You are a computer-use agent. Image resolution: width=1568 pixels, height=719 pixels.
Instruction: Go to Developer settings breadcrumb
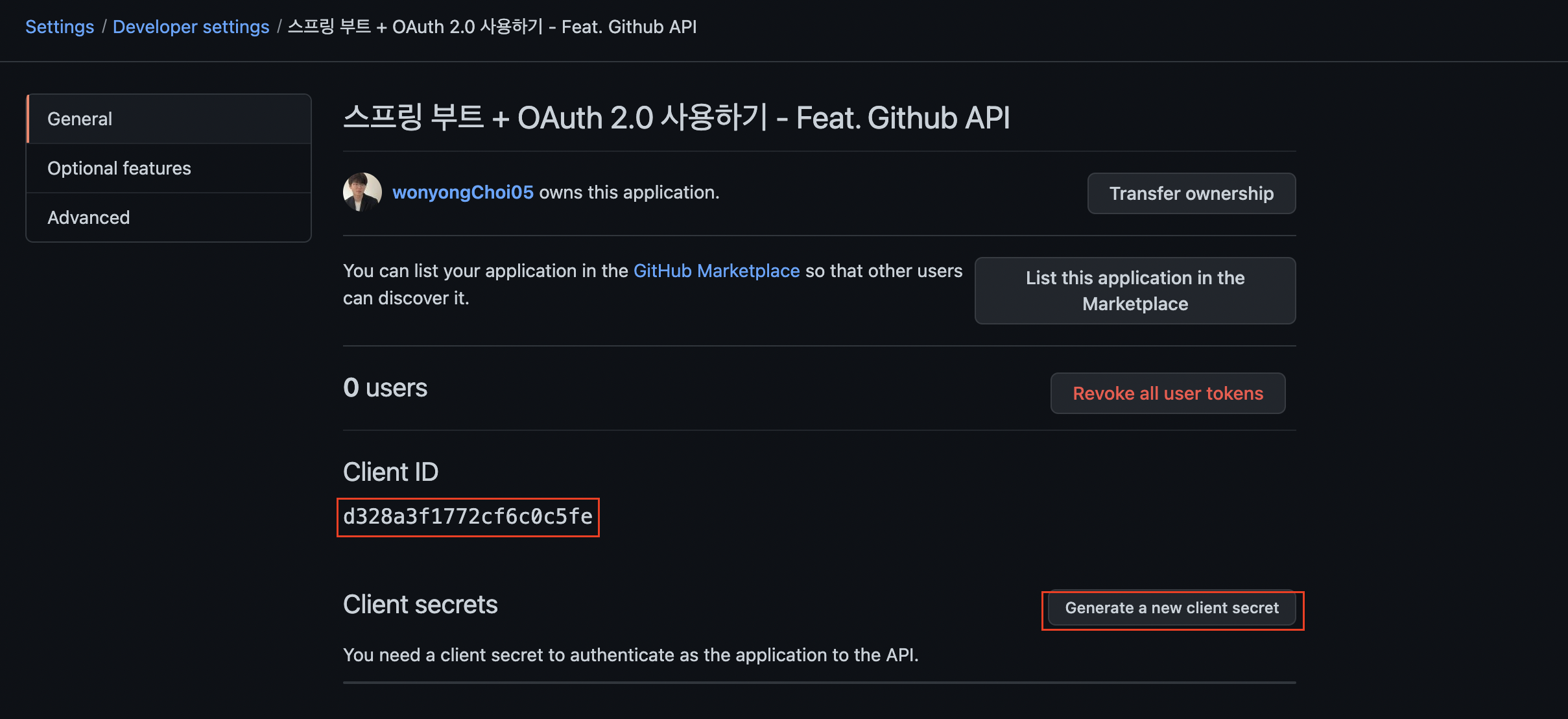coord(191,27)
